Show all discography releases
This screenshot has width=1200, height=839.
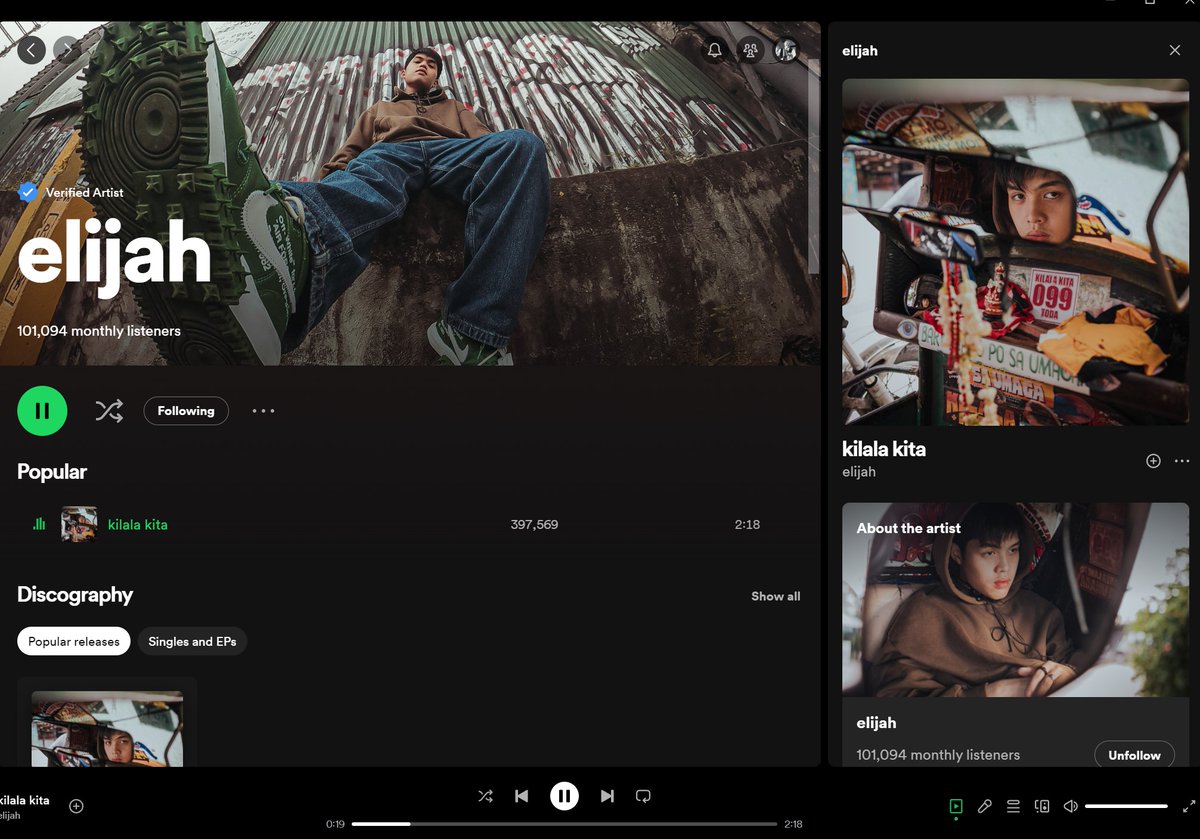pos(776,596)
